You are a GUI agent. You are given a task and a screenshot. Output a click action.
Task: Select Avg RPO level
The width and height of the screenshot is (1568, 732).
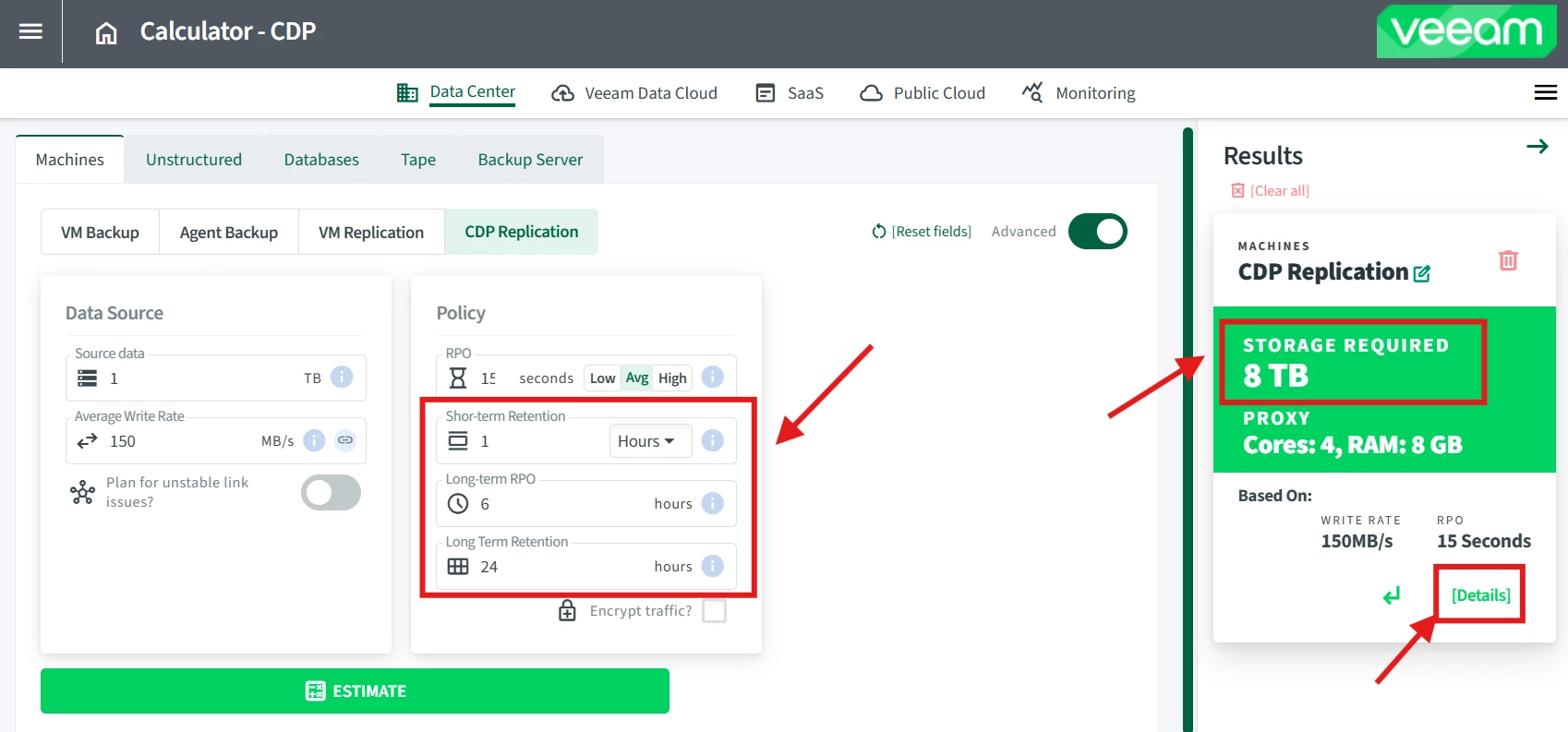[637, 378]
